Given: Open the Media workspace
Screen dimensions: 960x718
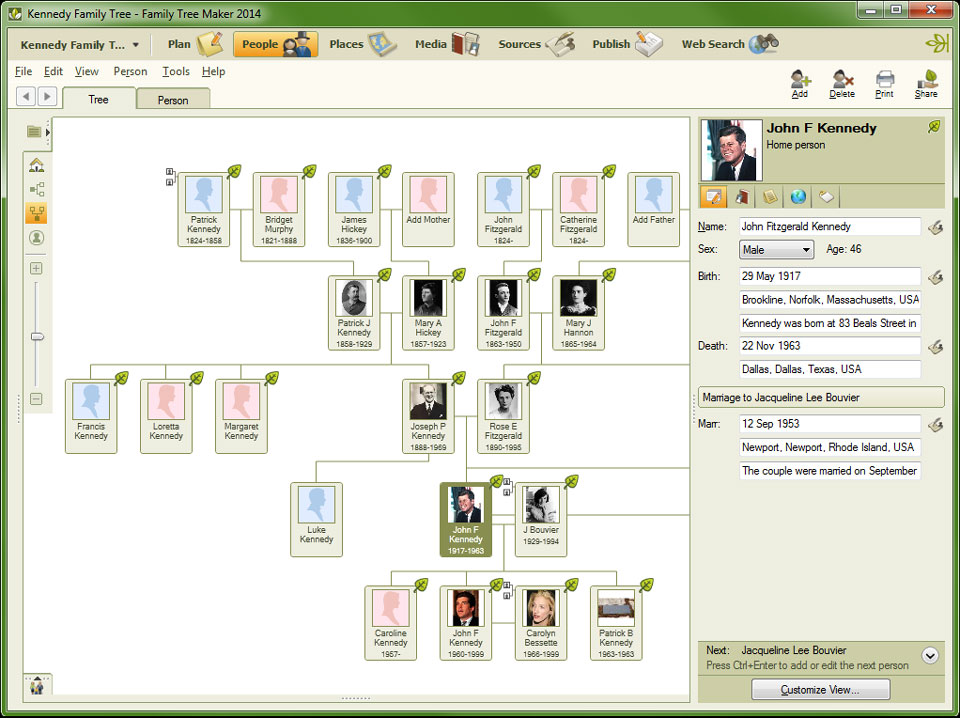Looking at the screenshot, I should 448,44.
